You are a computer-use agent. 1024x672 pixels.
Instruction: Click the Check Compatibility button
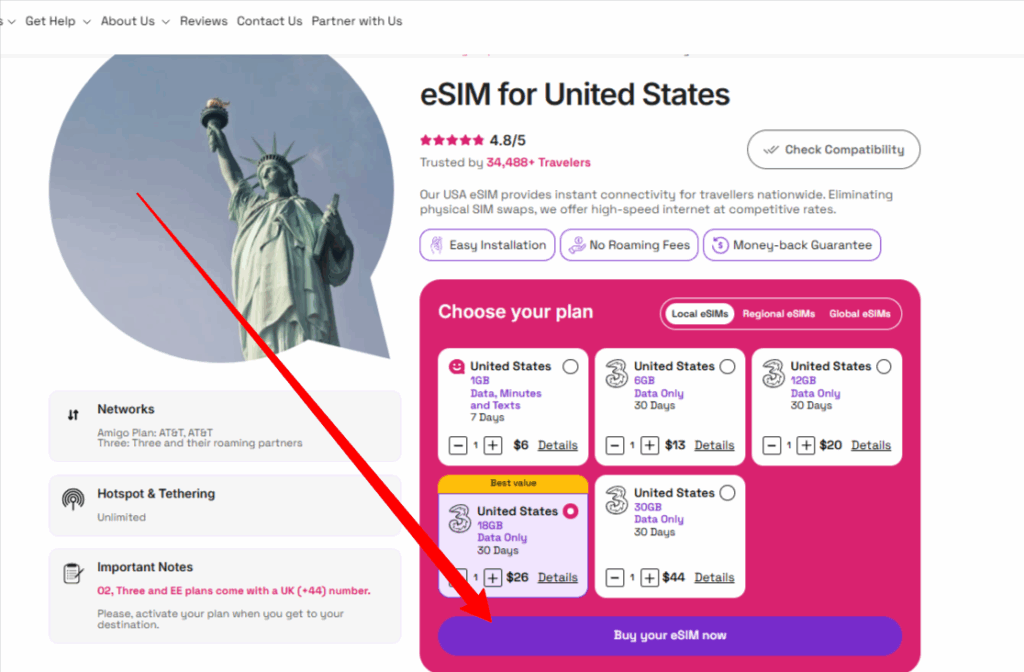point(833,150)
